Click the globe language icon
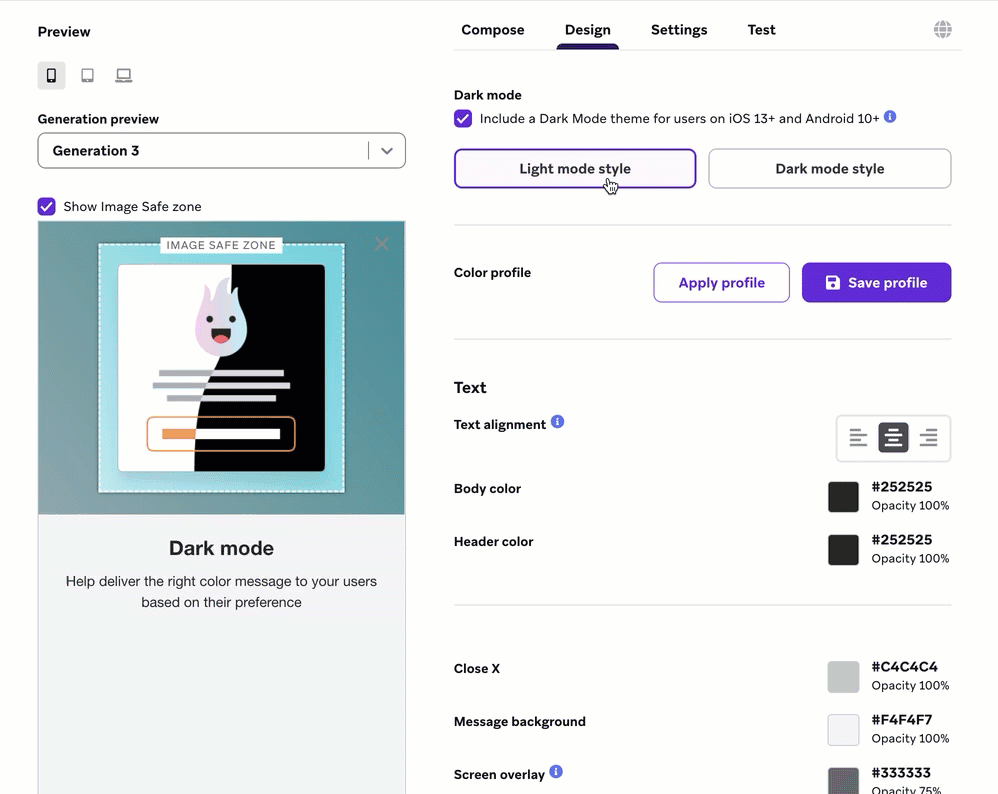 (x=942, y=30)
